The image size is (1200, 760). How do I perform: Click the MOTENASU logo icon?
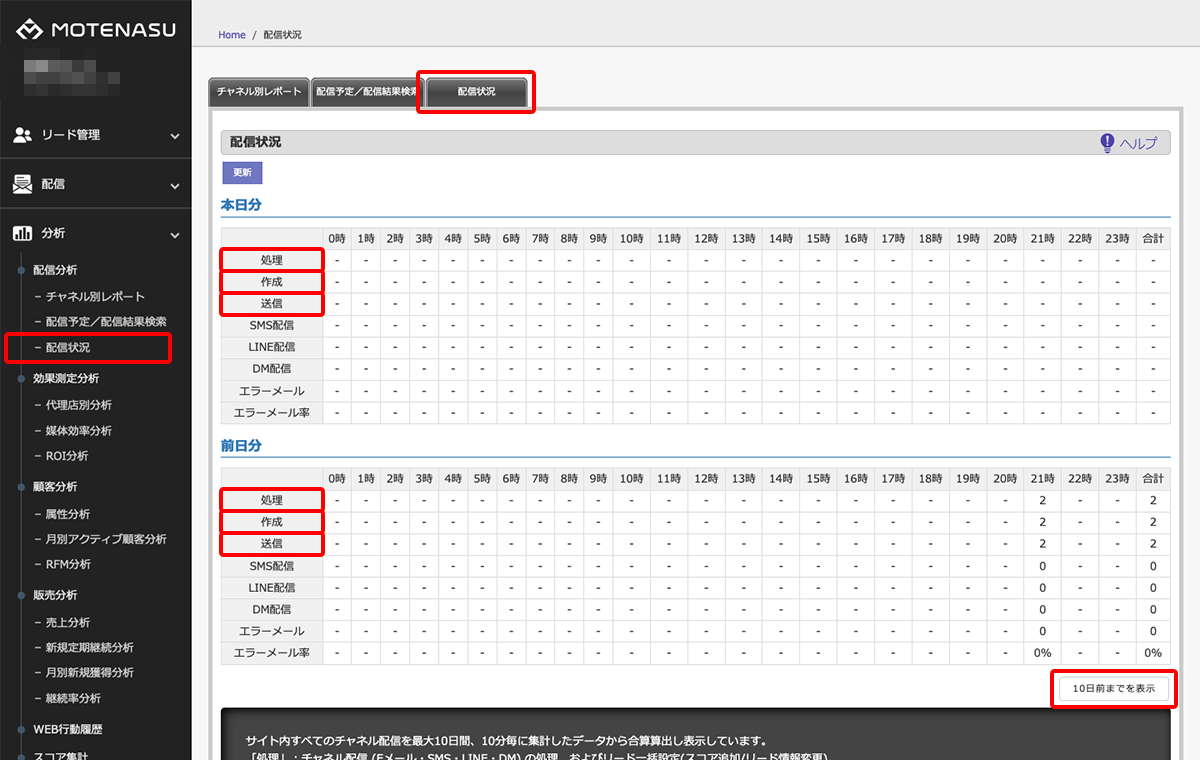tap(30, 30)
